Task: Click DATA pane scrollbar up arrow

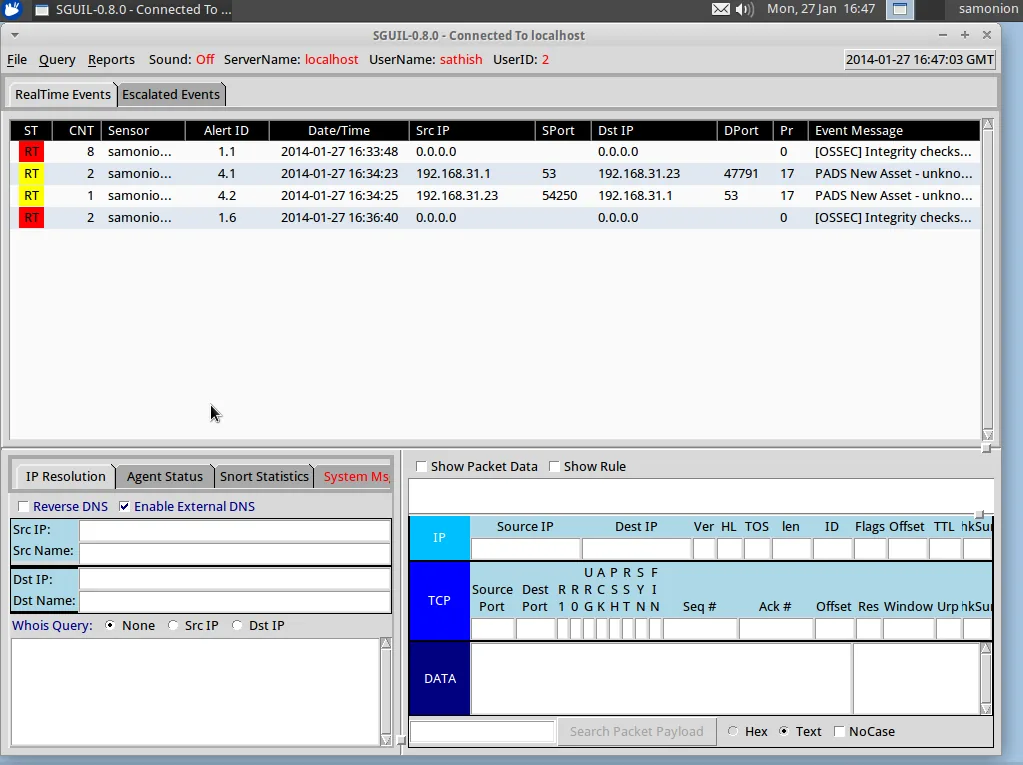Action: 986,648
